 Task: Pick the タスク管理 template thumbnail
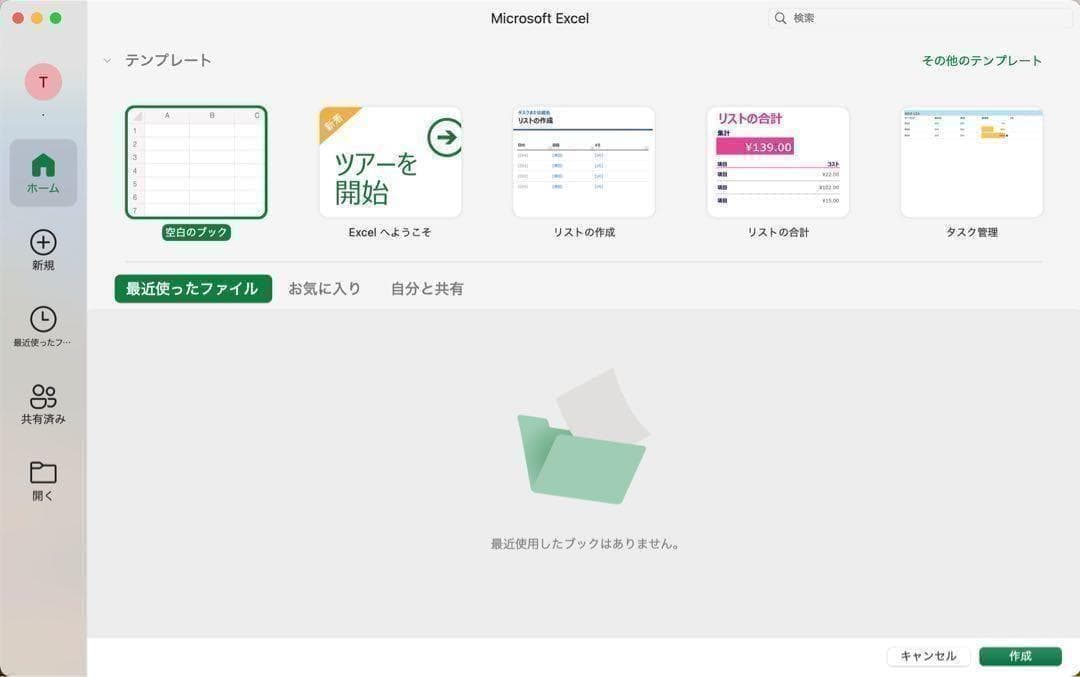click(971, 162)
